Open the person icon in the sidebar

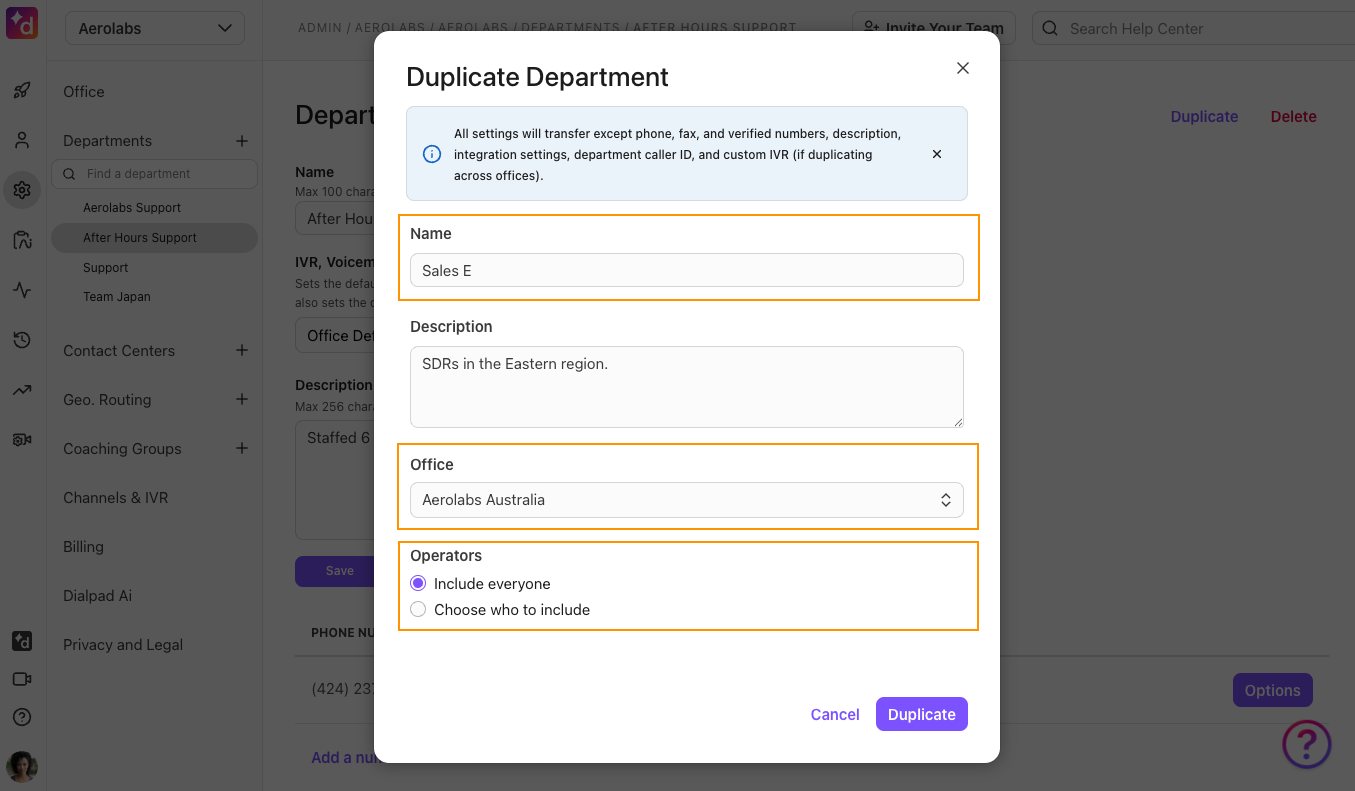[22, 140]
